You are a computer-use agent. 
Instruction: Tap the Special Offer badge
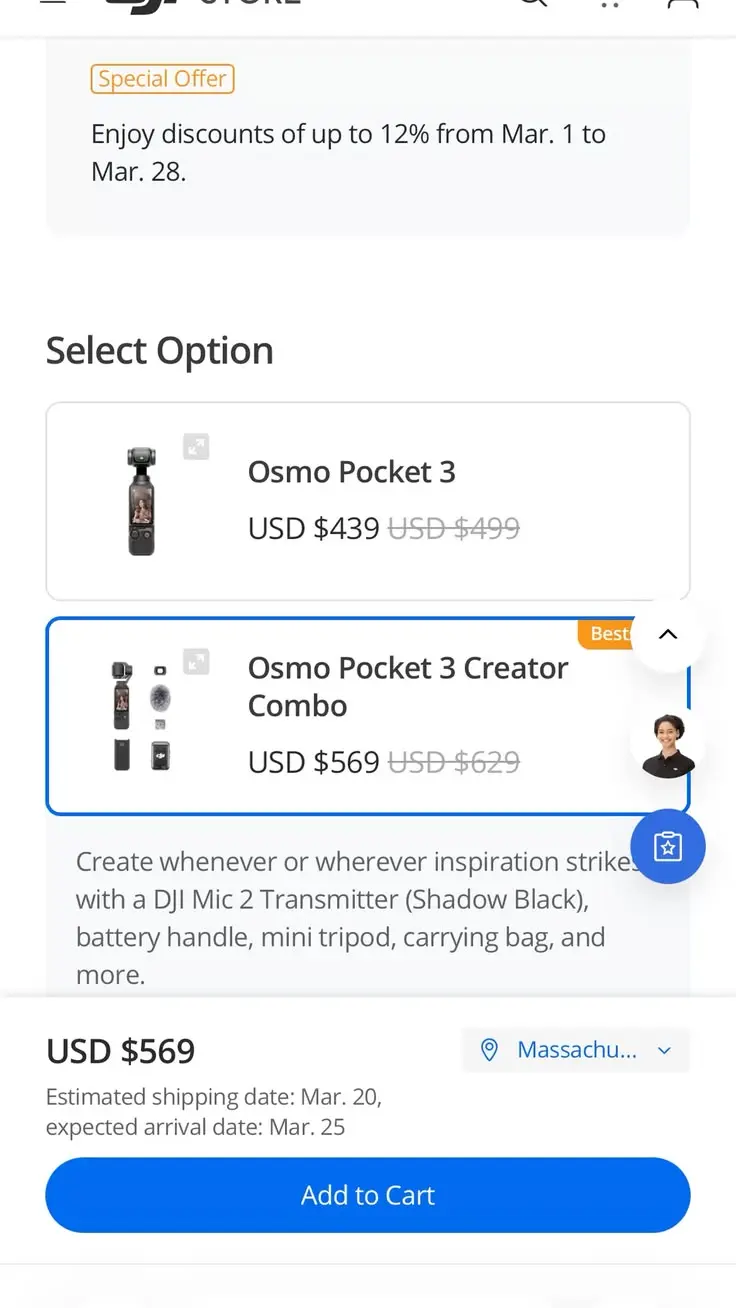(x=162, y=79)
